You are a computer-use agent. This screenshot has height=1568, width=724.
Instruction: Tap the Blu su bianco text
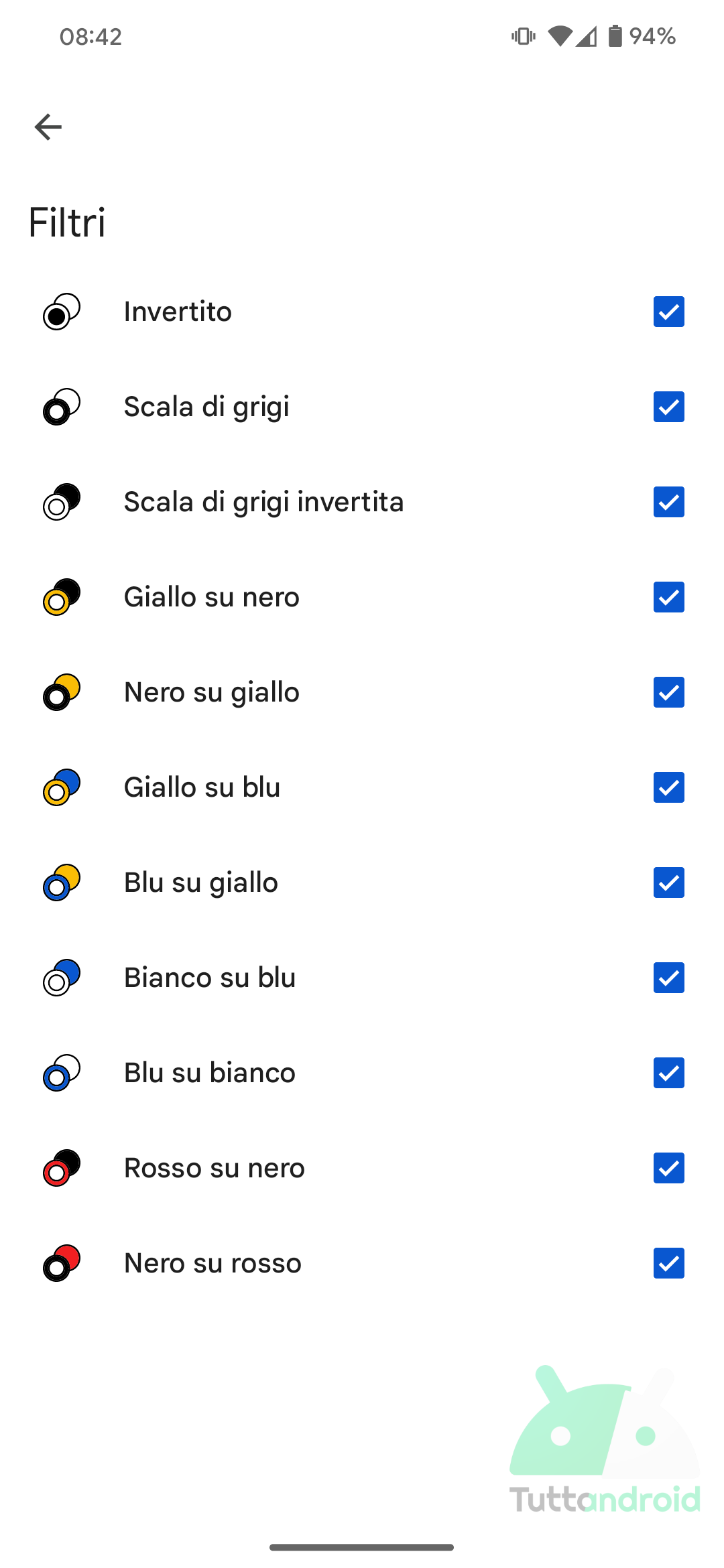click(x=210, y=1073)
